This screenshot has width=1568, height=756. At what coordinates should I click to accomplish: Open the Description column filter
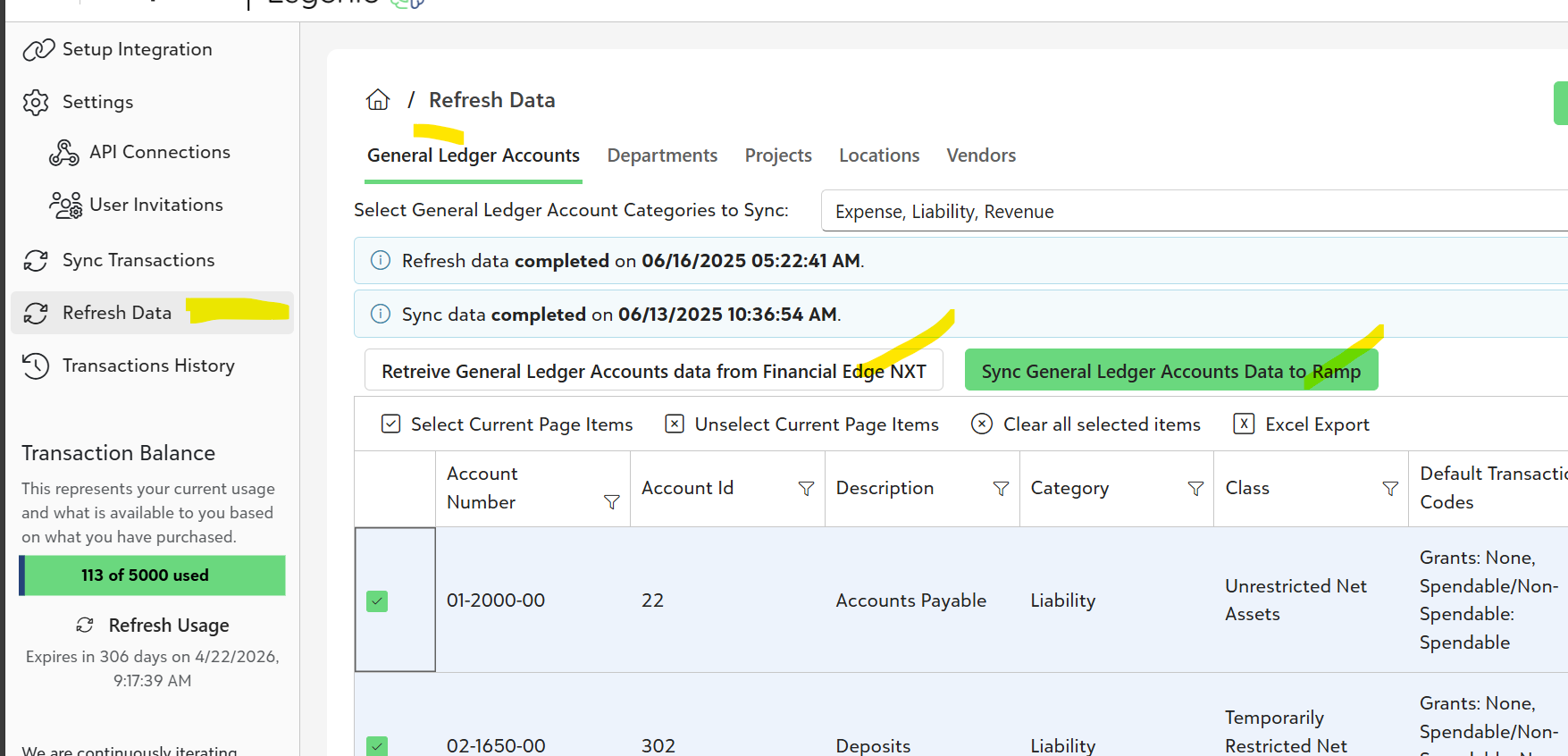(x=1001, y=488)
